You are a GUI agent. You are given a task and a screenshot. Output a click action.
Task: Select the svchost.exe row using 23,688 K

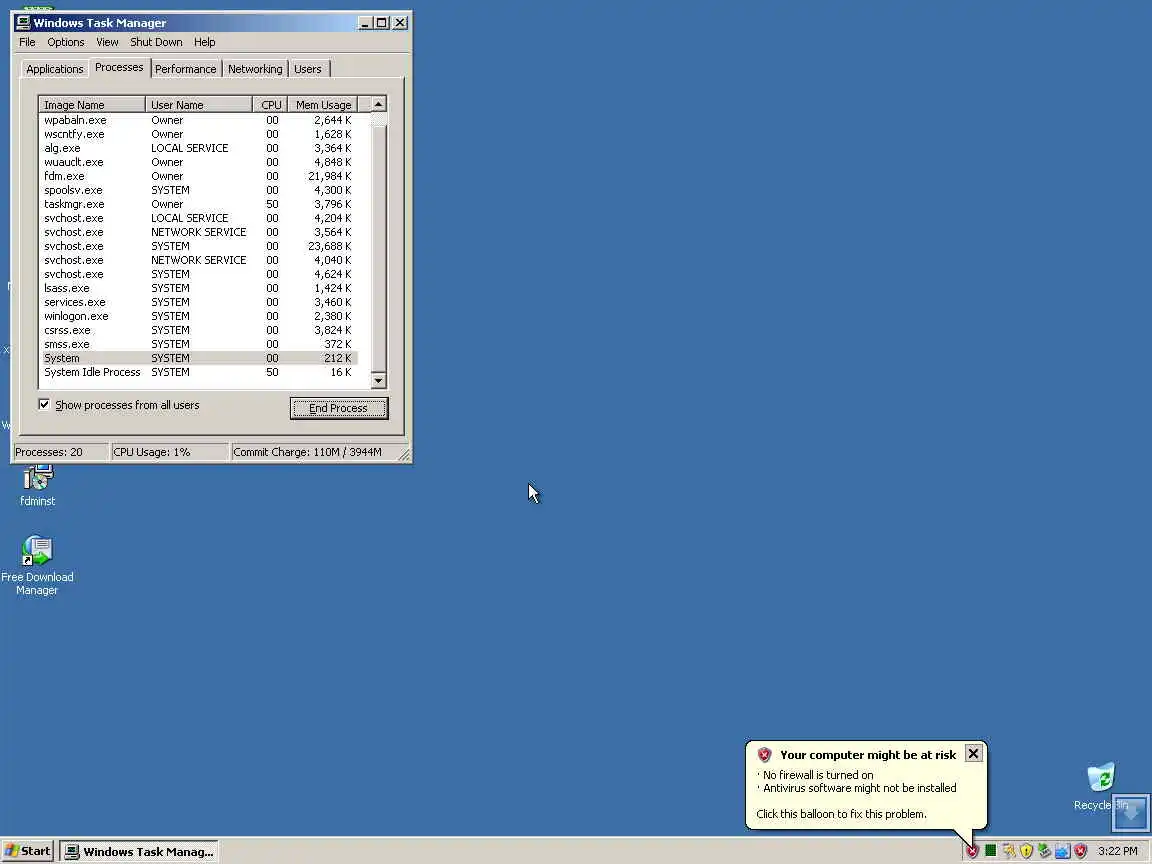tap(198, 245)
